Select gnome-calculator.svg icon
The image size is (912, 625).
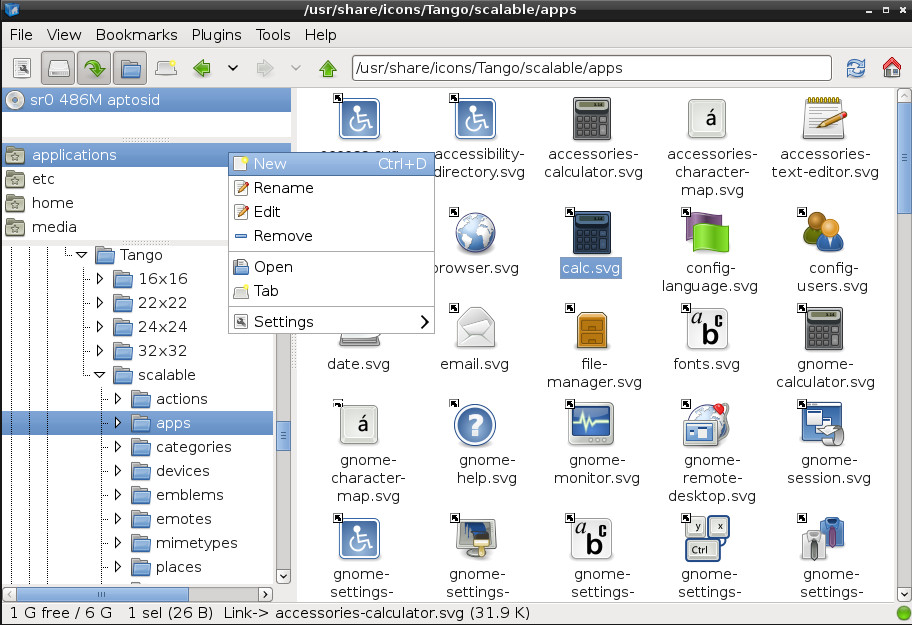tap(824, 328)
